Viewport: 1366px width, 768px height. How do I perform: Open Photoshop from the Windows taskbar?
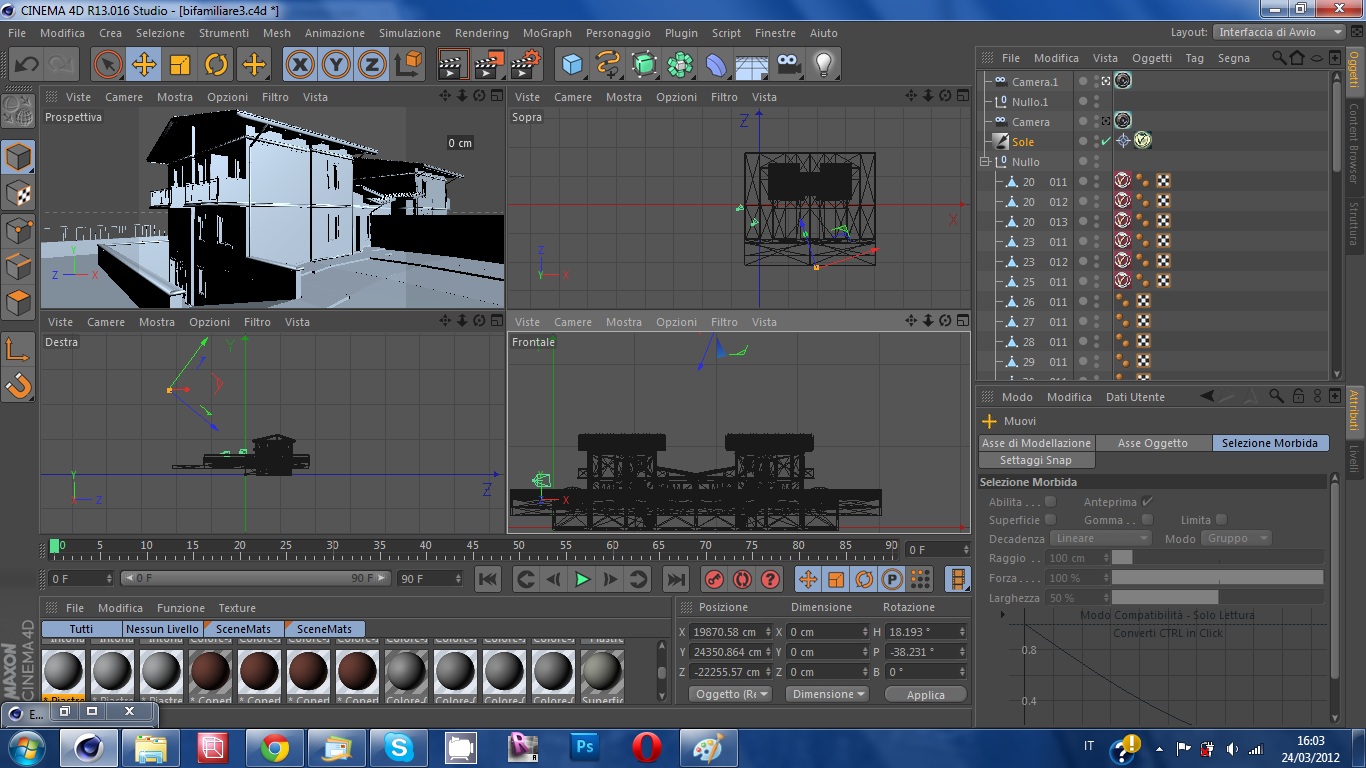[x=583, y=747]
